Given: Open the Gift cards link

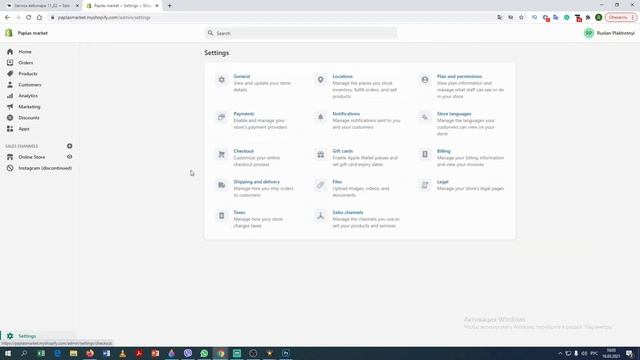Looking at the screenshot, I should point(342,151).
